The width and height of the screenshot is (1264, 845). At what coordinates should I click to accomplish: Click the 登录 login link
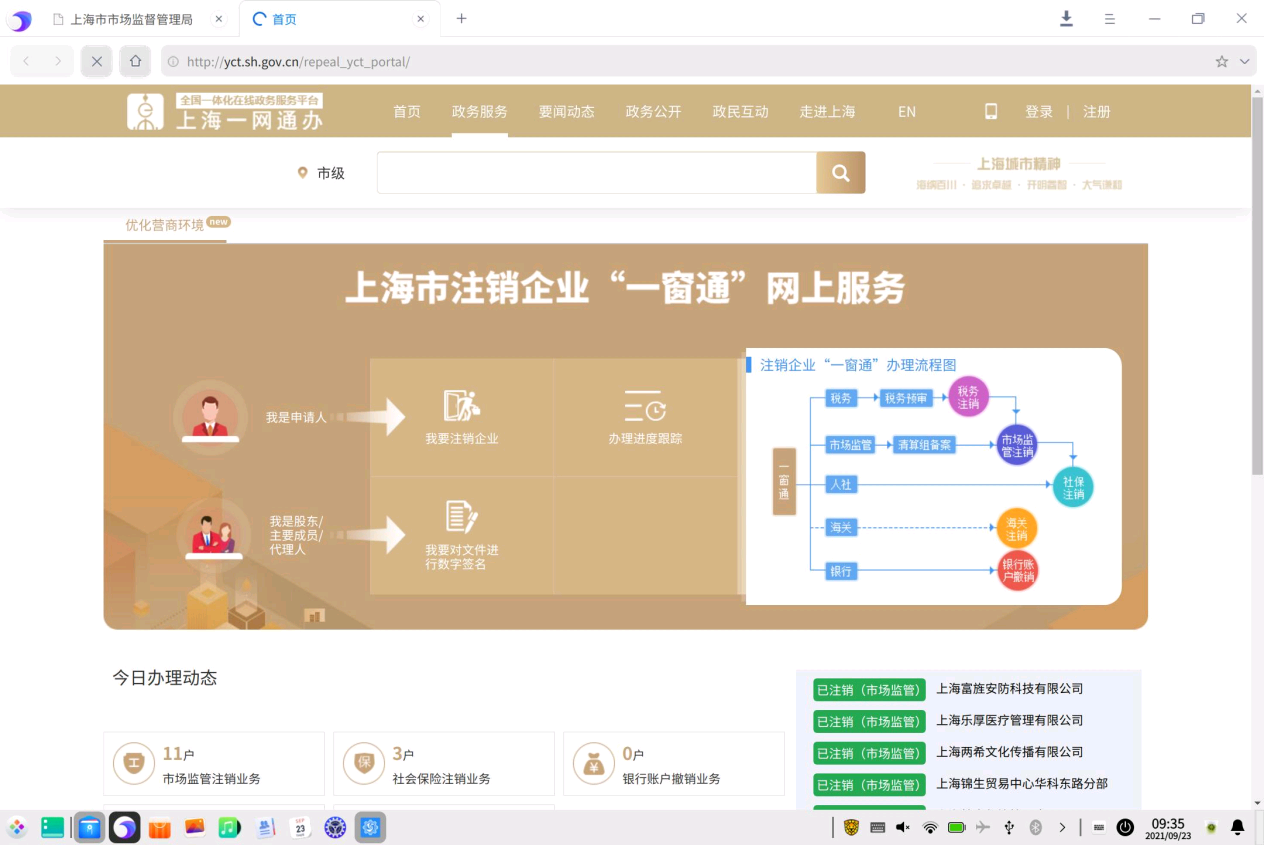pos(1038,112)
